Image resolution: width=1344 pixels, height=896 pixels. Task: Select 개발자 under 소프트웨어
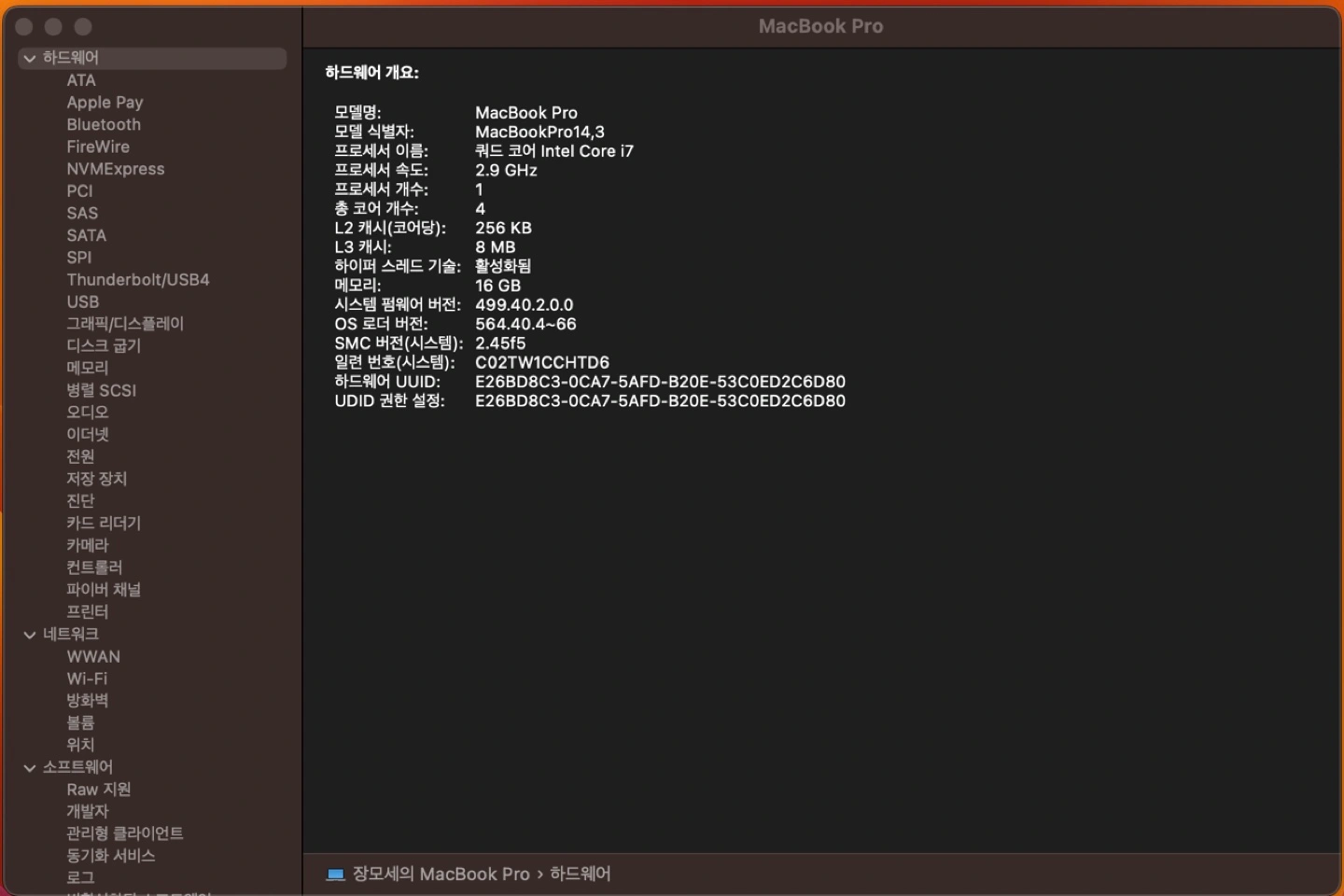click(88, 812)
